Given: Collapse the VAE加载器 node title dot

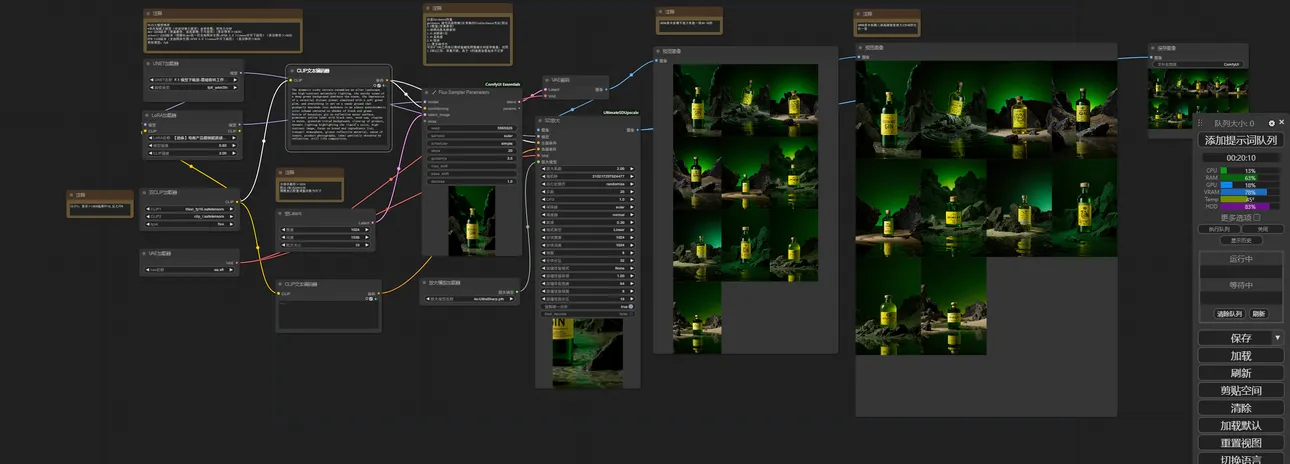Looking at the screenshot, I should [x=148, y=254].
